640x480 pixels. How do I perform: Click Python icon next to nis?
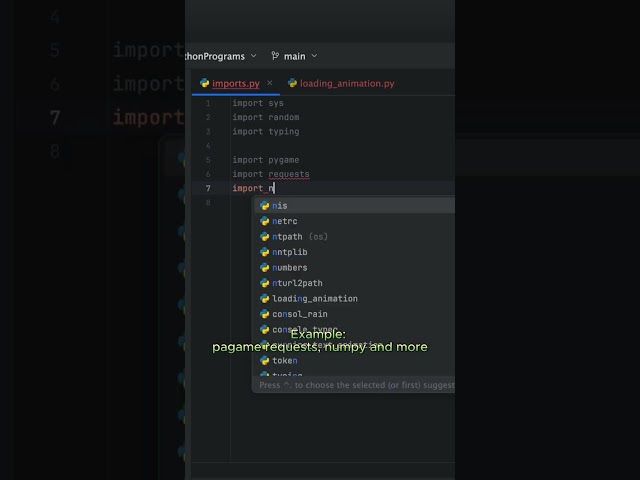click(264, 205)
